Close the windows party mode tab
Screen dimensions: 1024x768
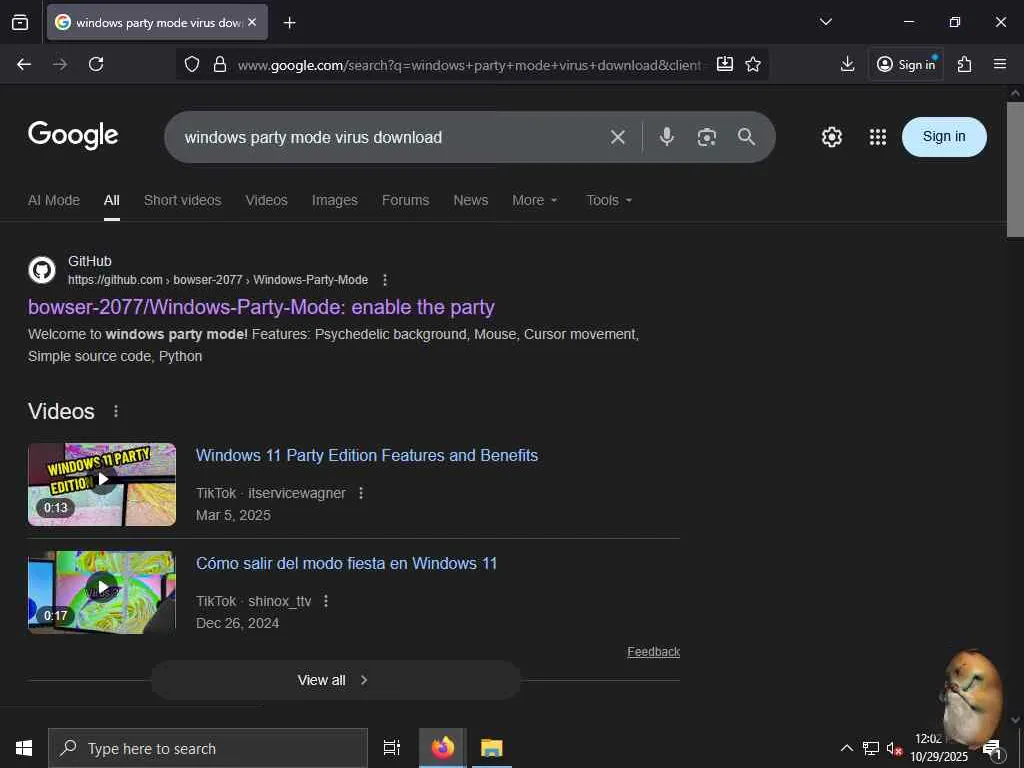(252, 22)
